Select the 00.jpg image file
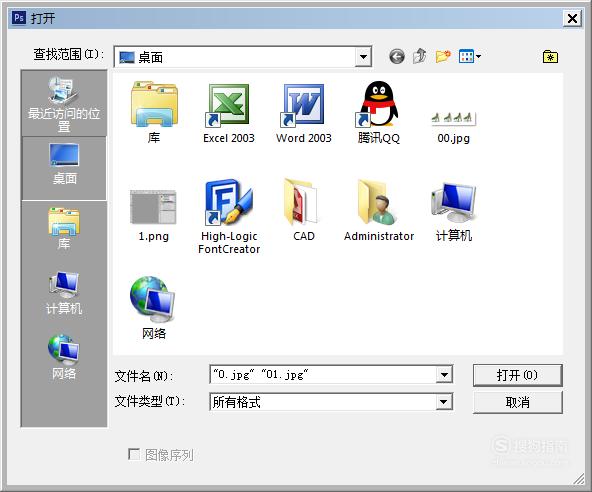 click(x=453, y=127)
